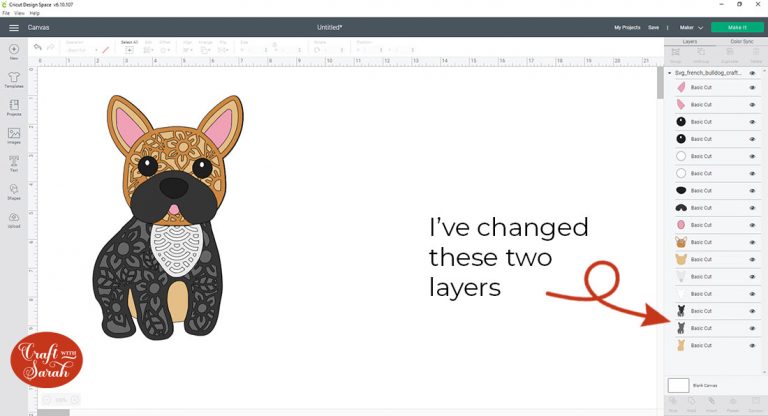
Task: Click the zoom in button on canvas
Action: (75, 400)
